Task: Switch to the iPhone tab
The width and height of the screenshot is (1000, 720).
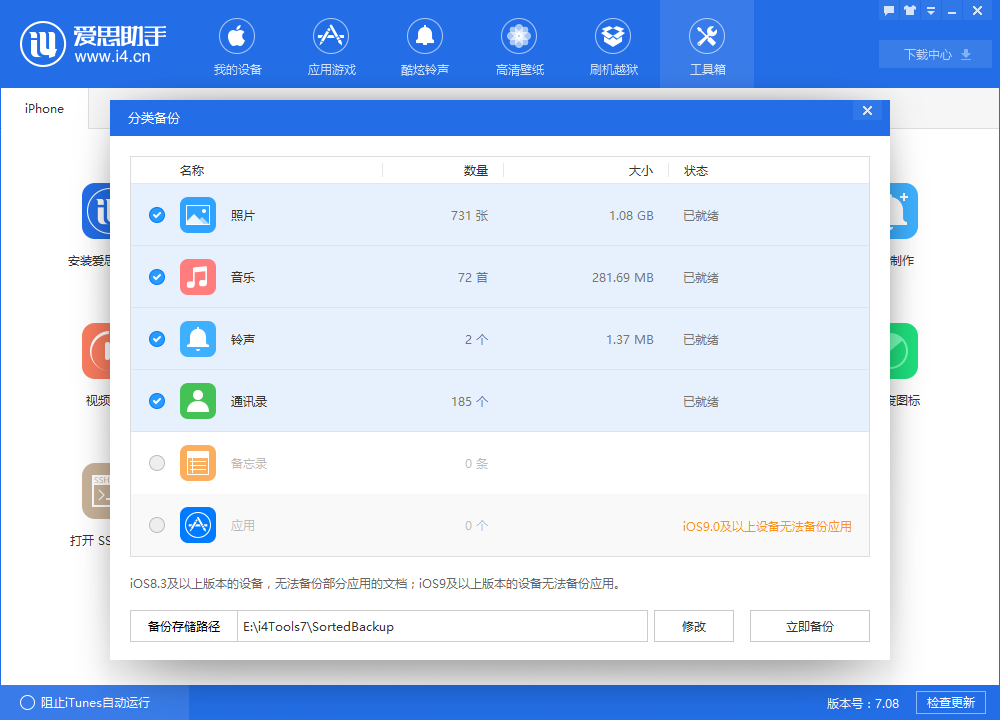Action: tap(44, 108)
